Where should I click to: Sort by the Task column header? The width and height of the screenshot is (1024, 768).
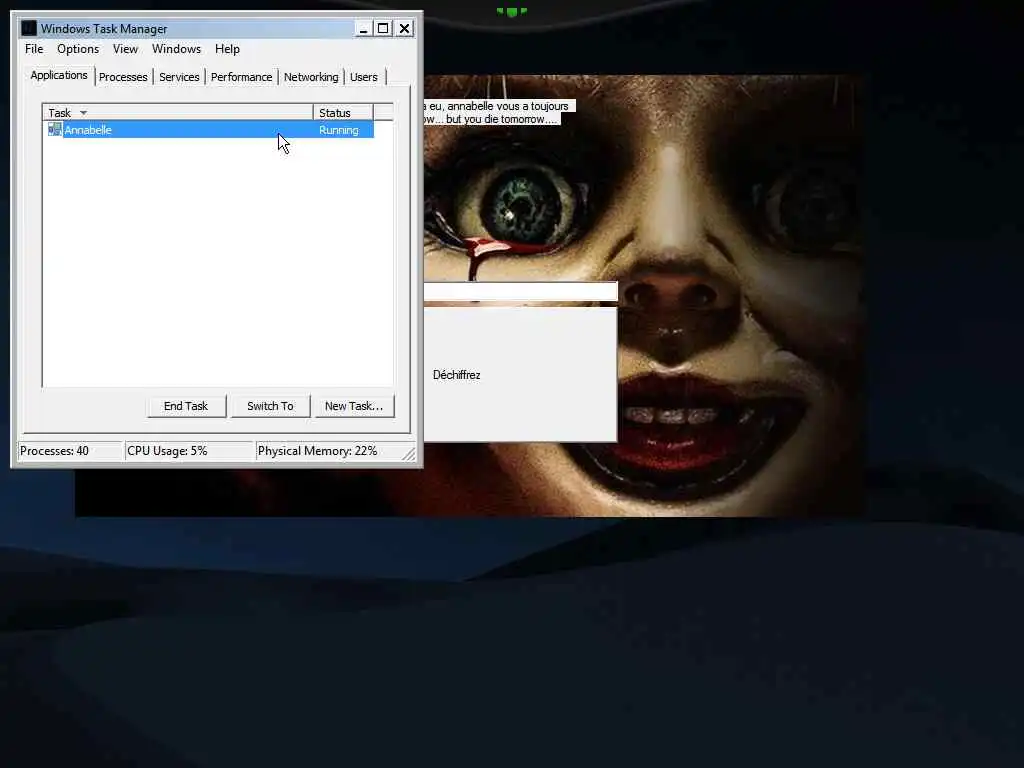(x=178, y=113)
